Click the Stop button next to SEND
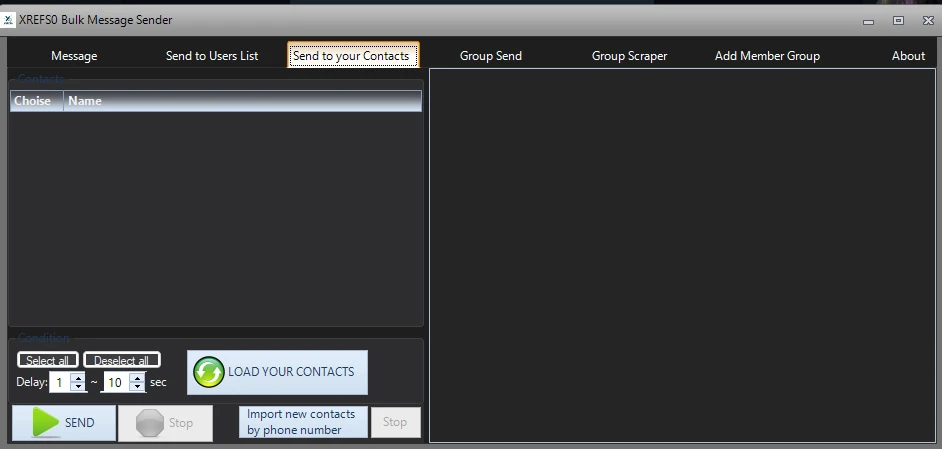Image resolution: width=942 pixels, height=449 pixels. tap(165, 423)
